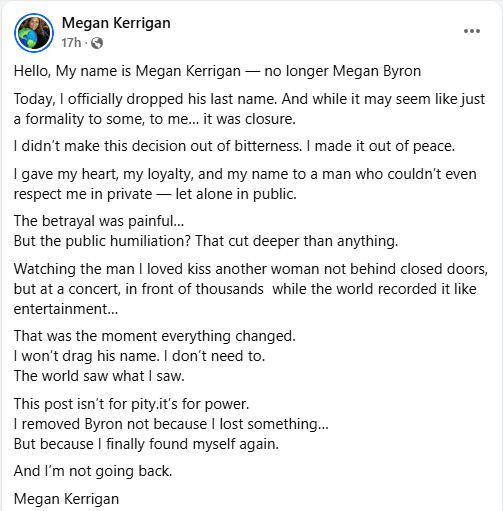The image size is (503, 511).
Task: Click the line "The betrayal was painful"
Action: point(99,221)
